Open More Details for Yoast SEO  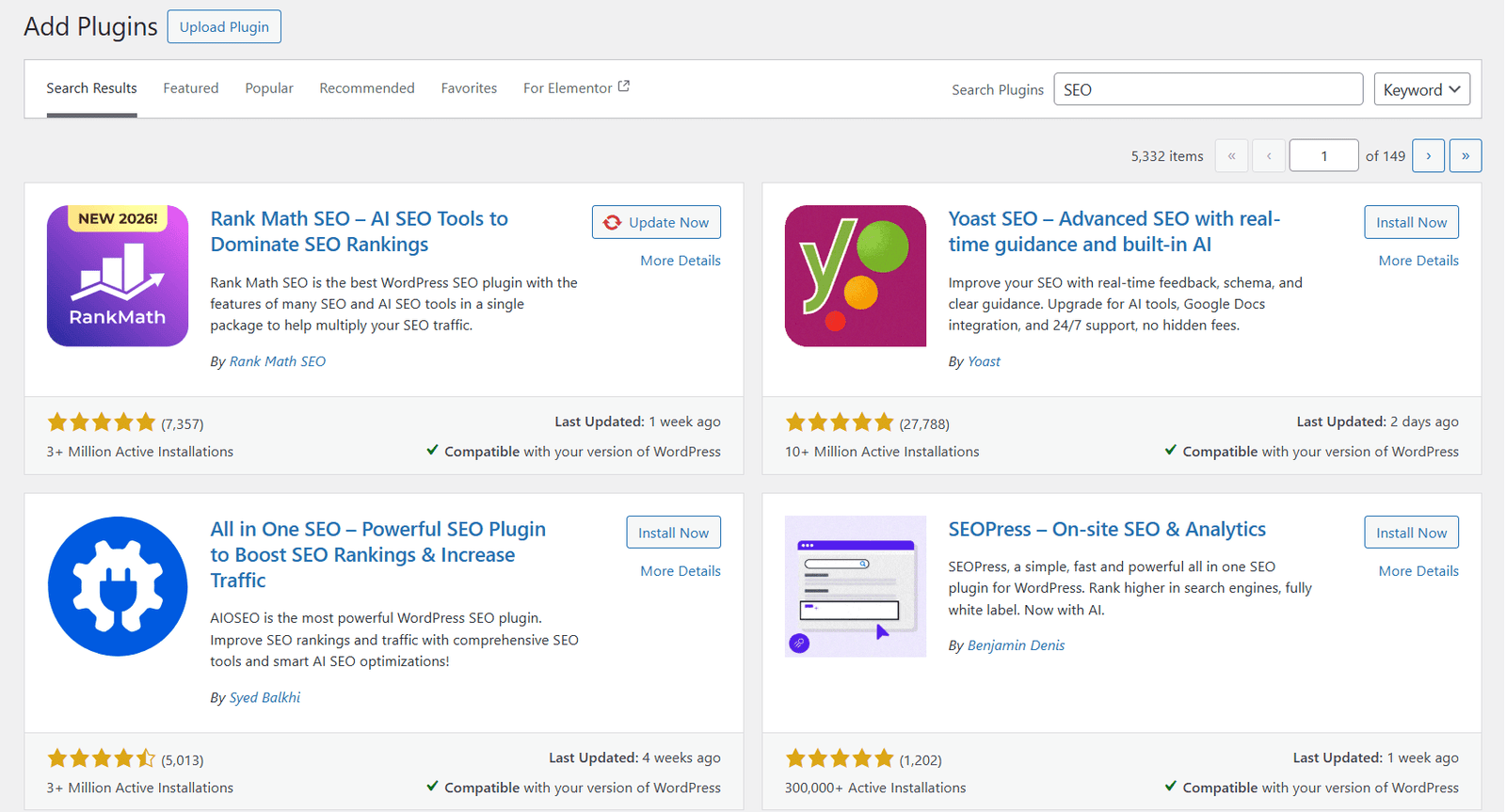click(1418, 261)
